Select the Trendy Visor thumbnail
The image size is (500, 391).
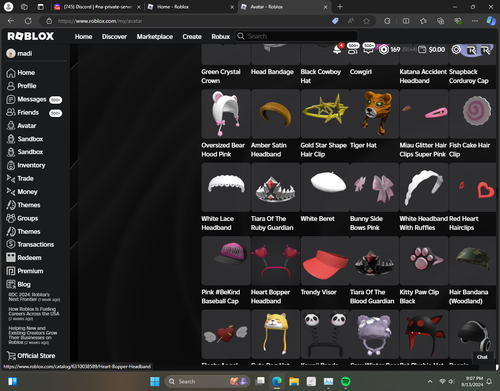325,261
